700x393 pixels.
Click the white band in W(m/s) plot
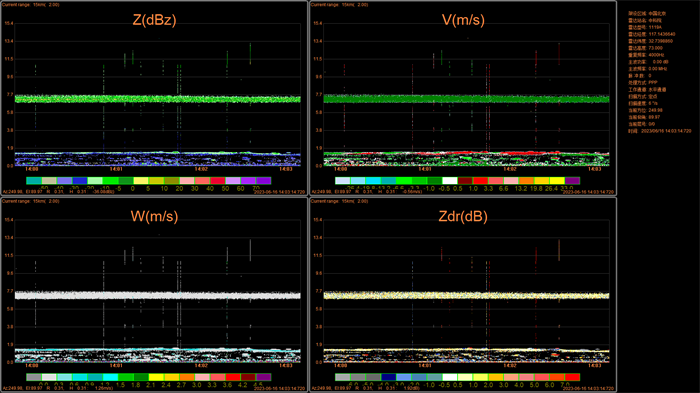point(158,295)
